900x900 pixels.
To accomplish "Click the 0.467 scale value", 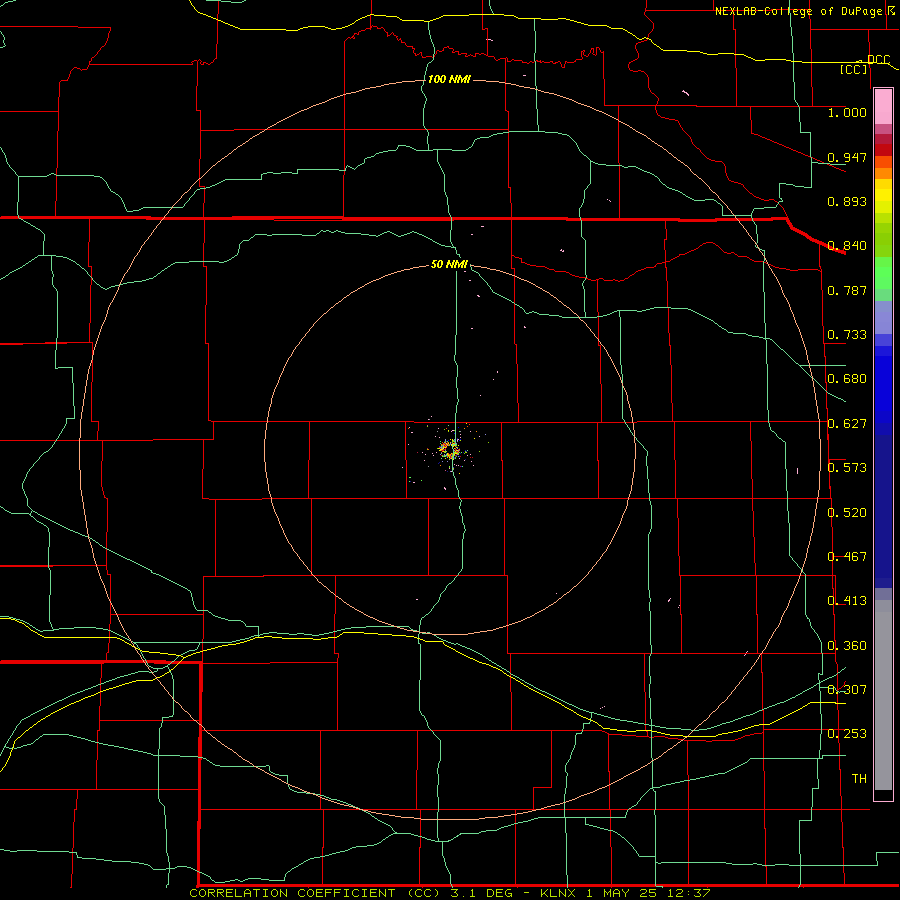I will point(847,557).
